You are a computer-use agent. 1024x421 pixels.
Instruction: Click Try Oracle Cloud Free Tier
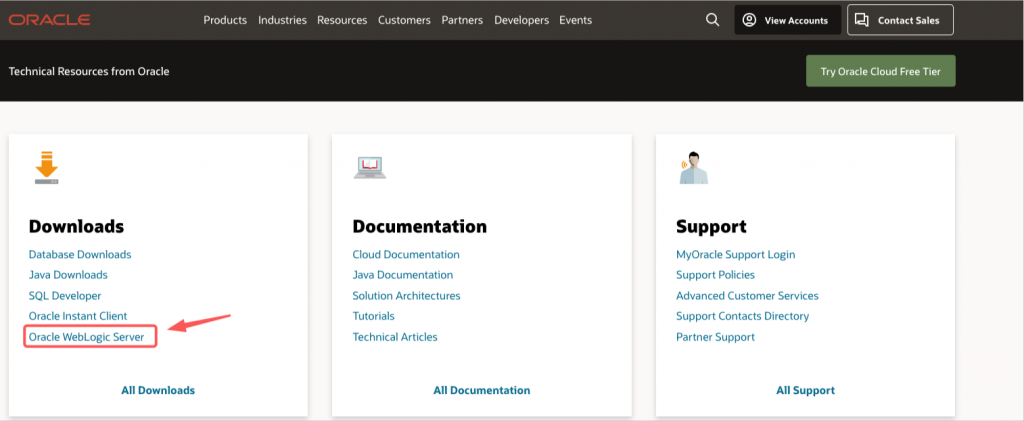point(880,71)
